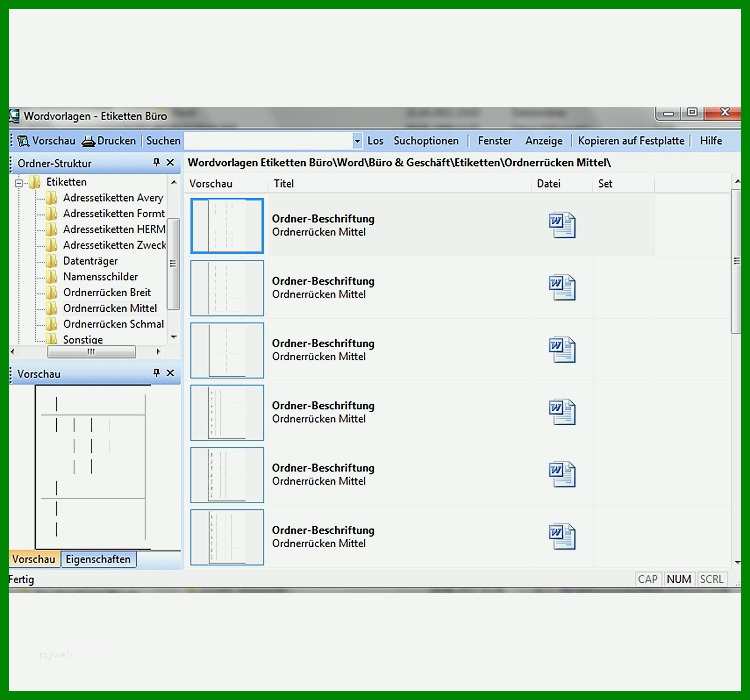Open Ordnerrücken Mittel folder
750x700 pixels.
pos(110,308)
